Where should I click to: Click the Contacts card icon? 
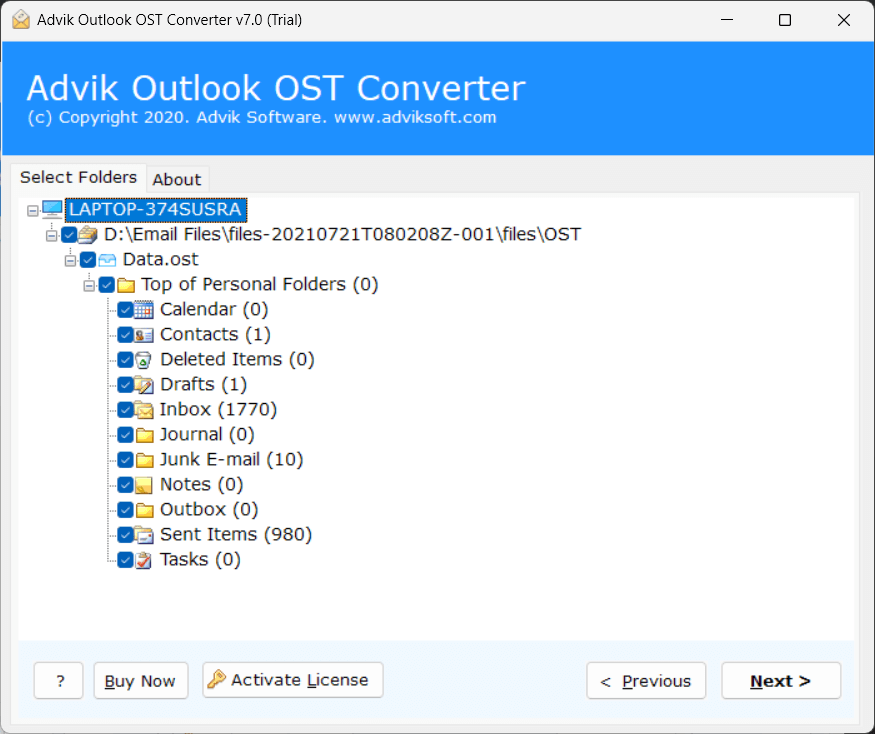click(143, 335)
